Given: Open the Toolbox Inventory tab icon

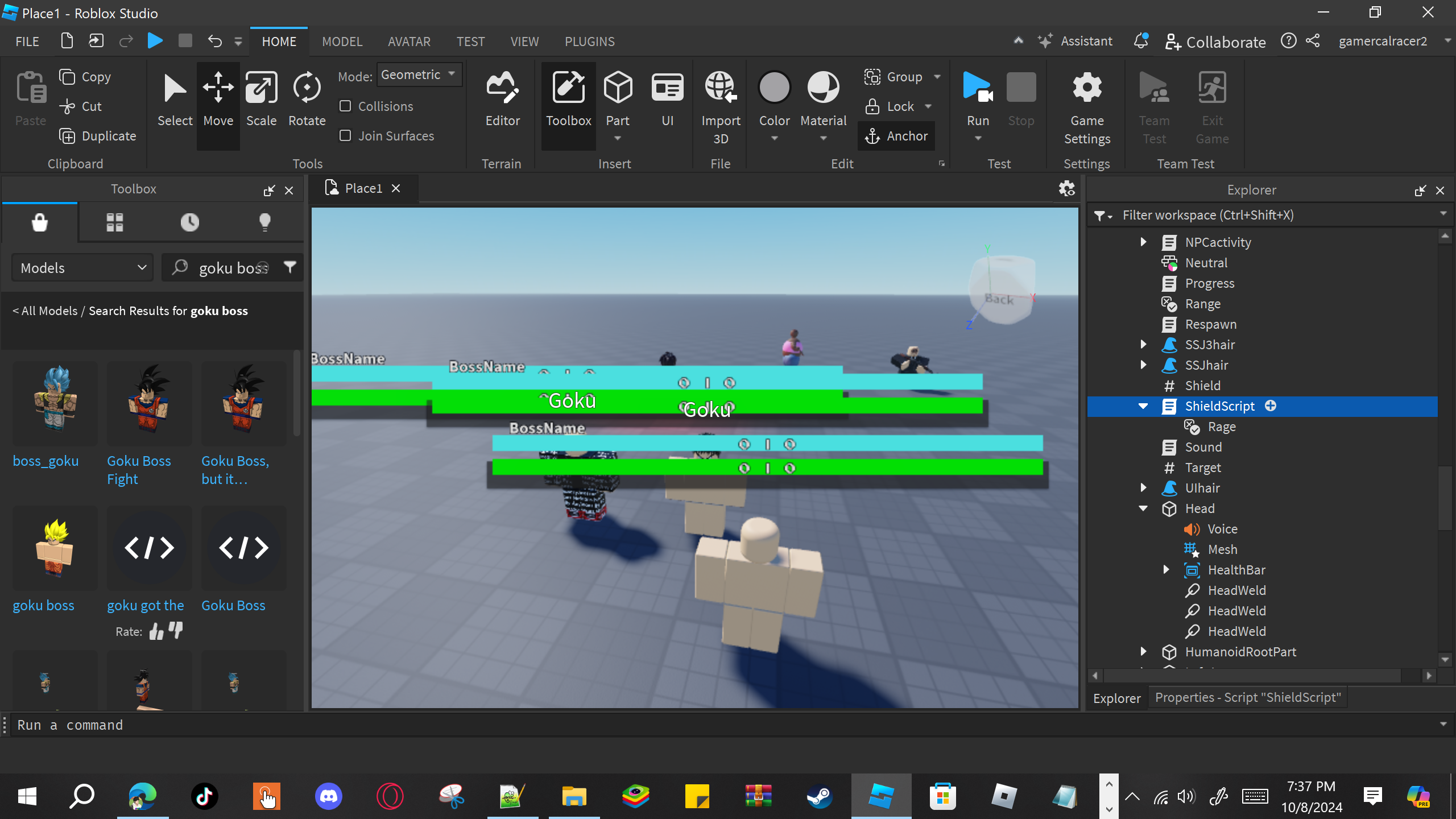Looking at the screenshot, I should (114, 222).
